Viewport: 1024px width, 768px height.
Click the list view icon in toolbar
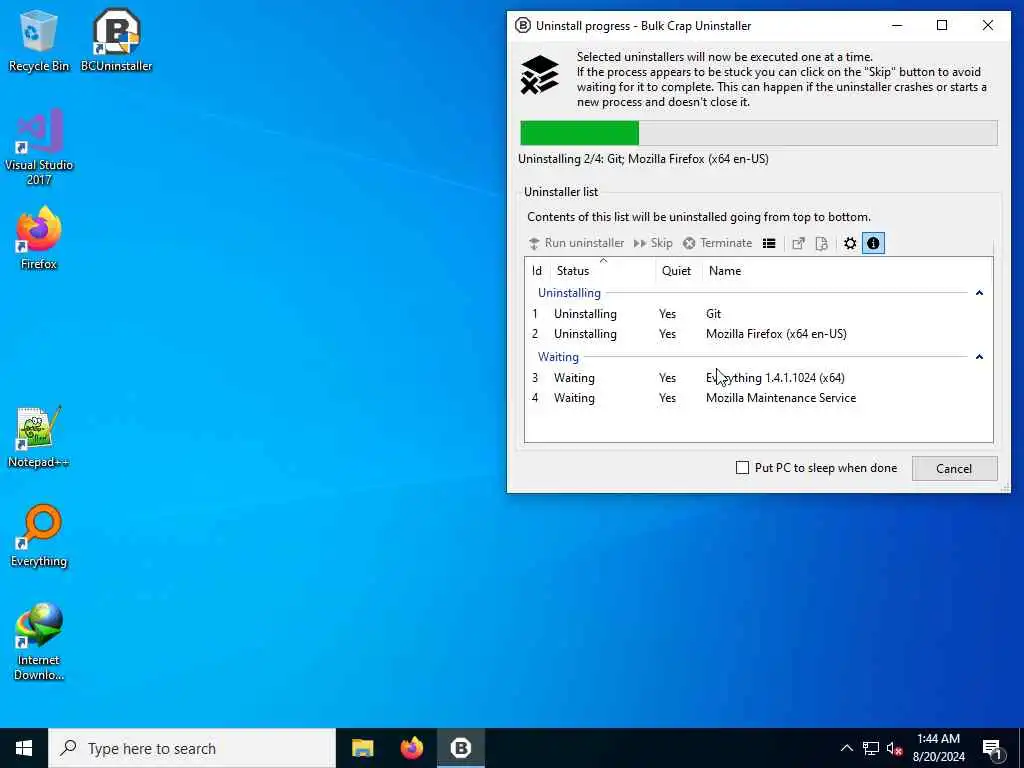click(769, 244)
